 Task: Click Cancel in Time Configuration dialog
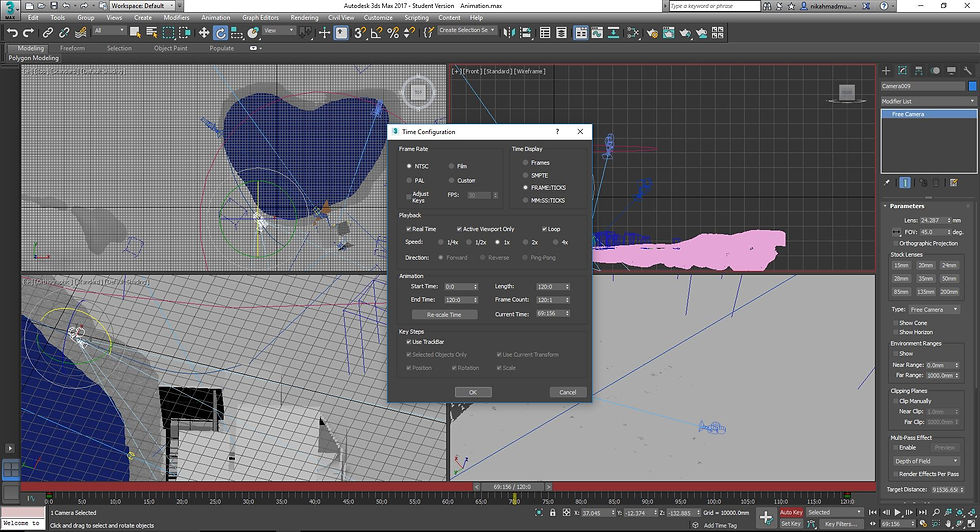click(568, 393)
